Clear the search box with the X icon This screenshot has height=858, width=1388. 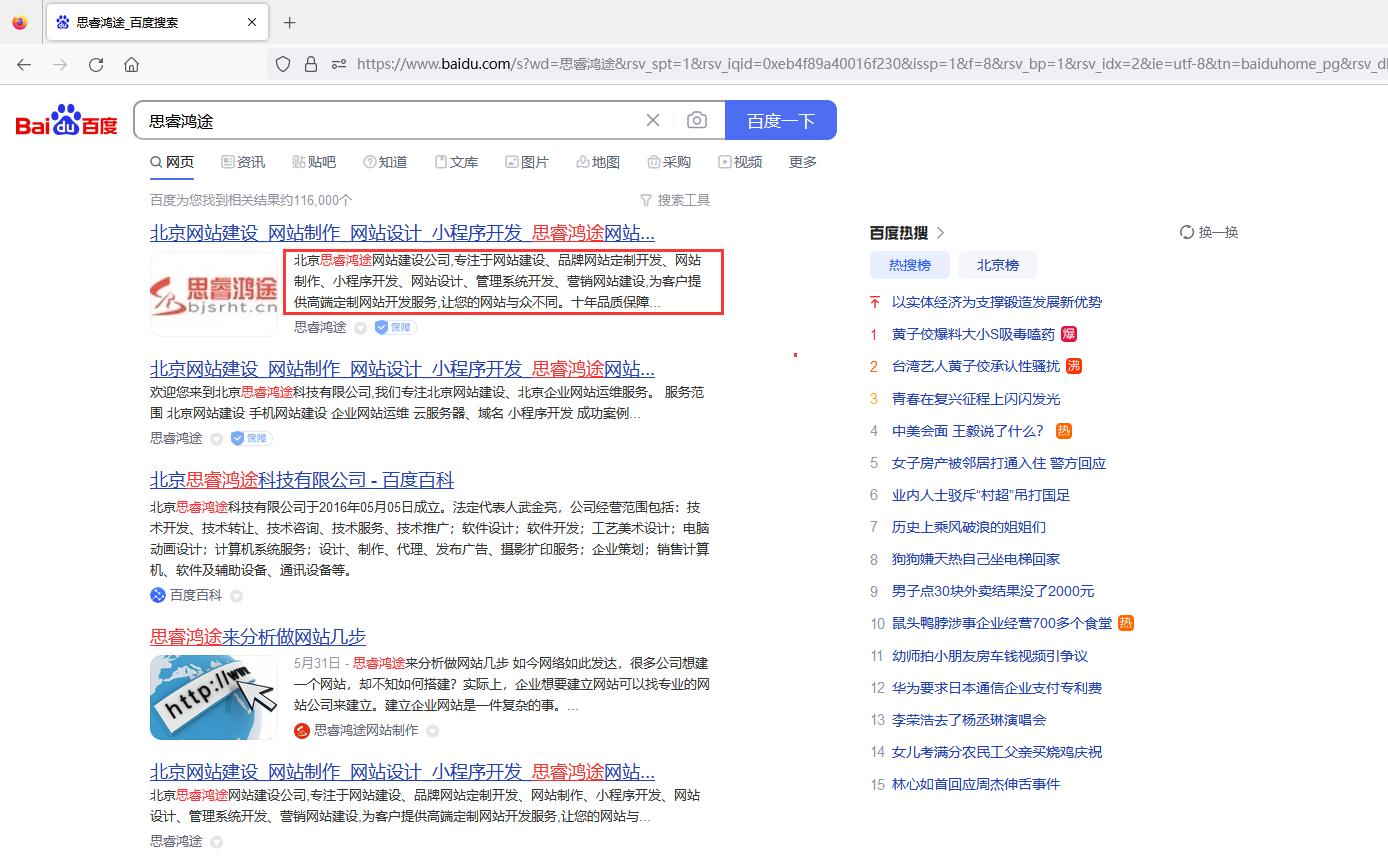tap(653, 119)
